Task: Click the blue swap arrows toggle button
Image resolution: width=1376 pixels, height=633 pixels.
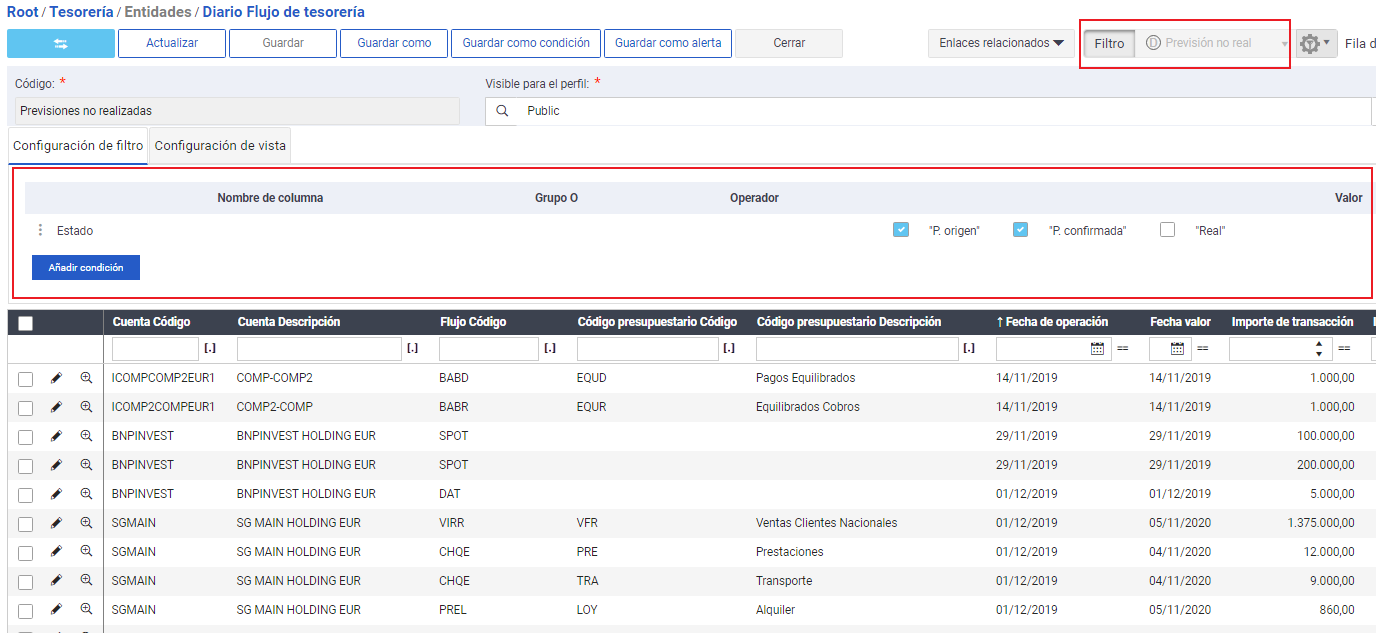Action: click(61, 44)
